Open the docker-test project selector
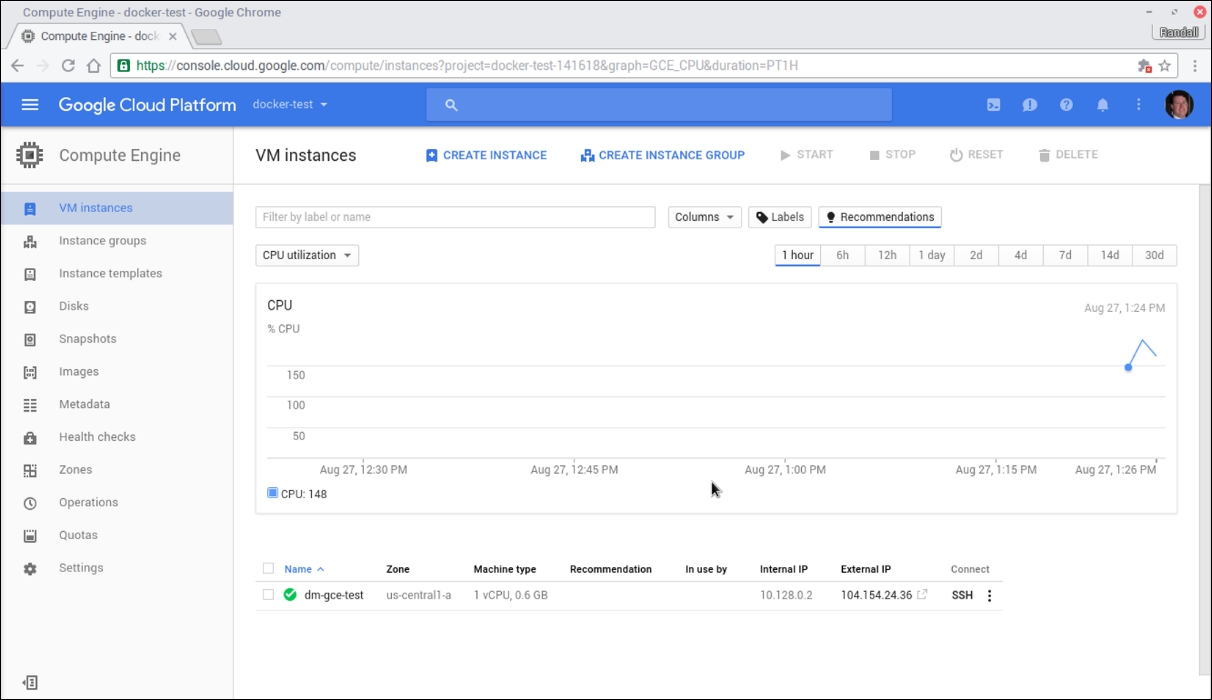 [x=290, y=105]
